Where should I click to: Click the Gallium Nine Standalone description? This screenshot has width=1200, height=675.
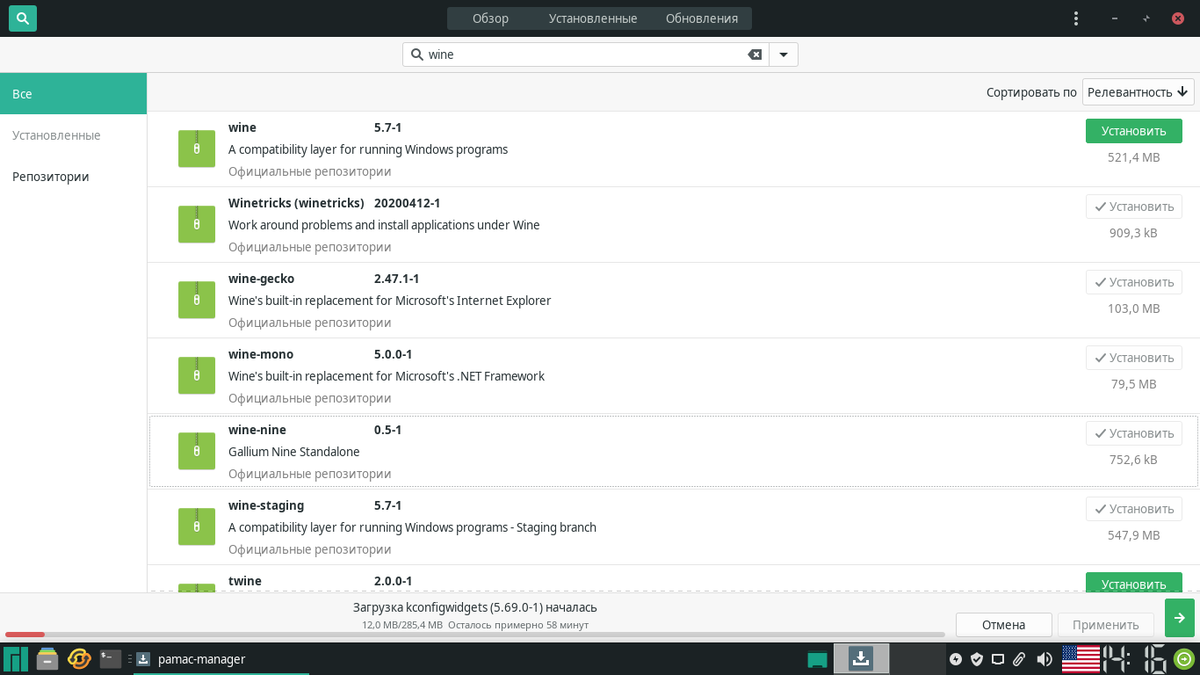click(x=294, y=452)
